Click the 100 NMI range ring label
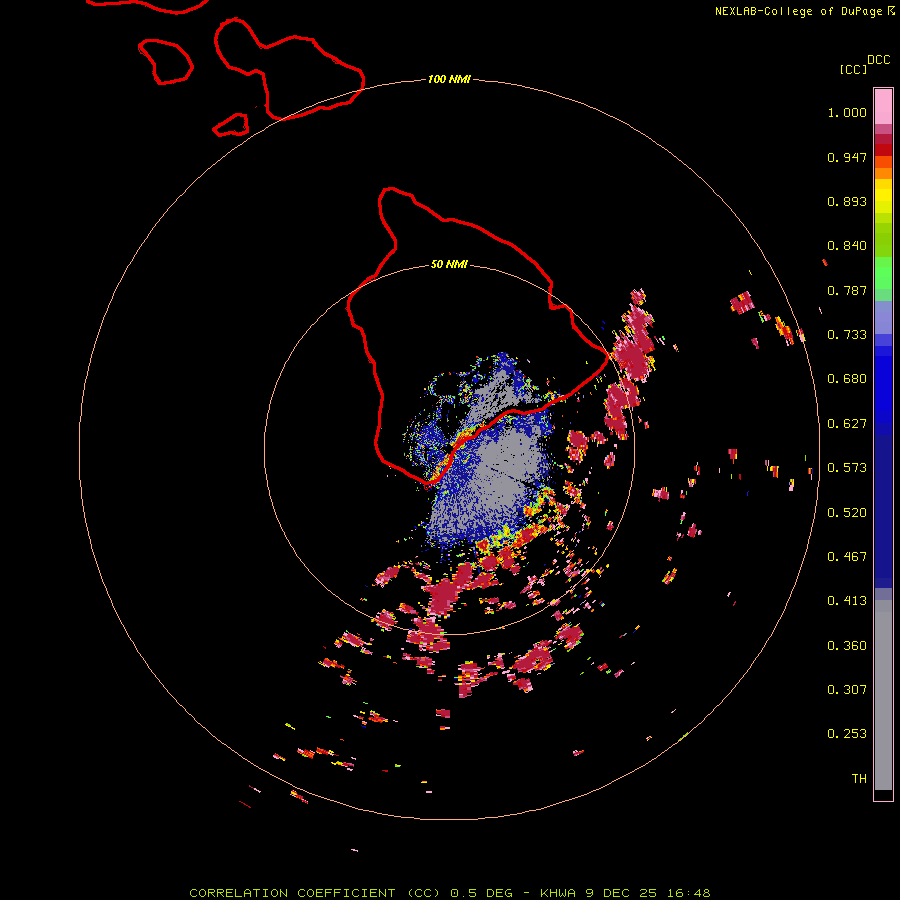Image resolution: width=900 pixels, height=900 pixels. pyautogui.click(x=449, y=79)
